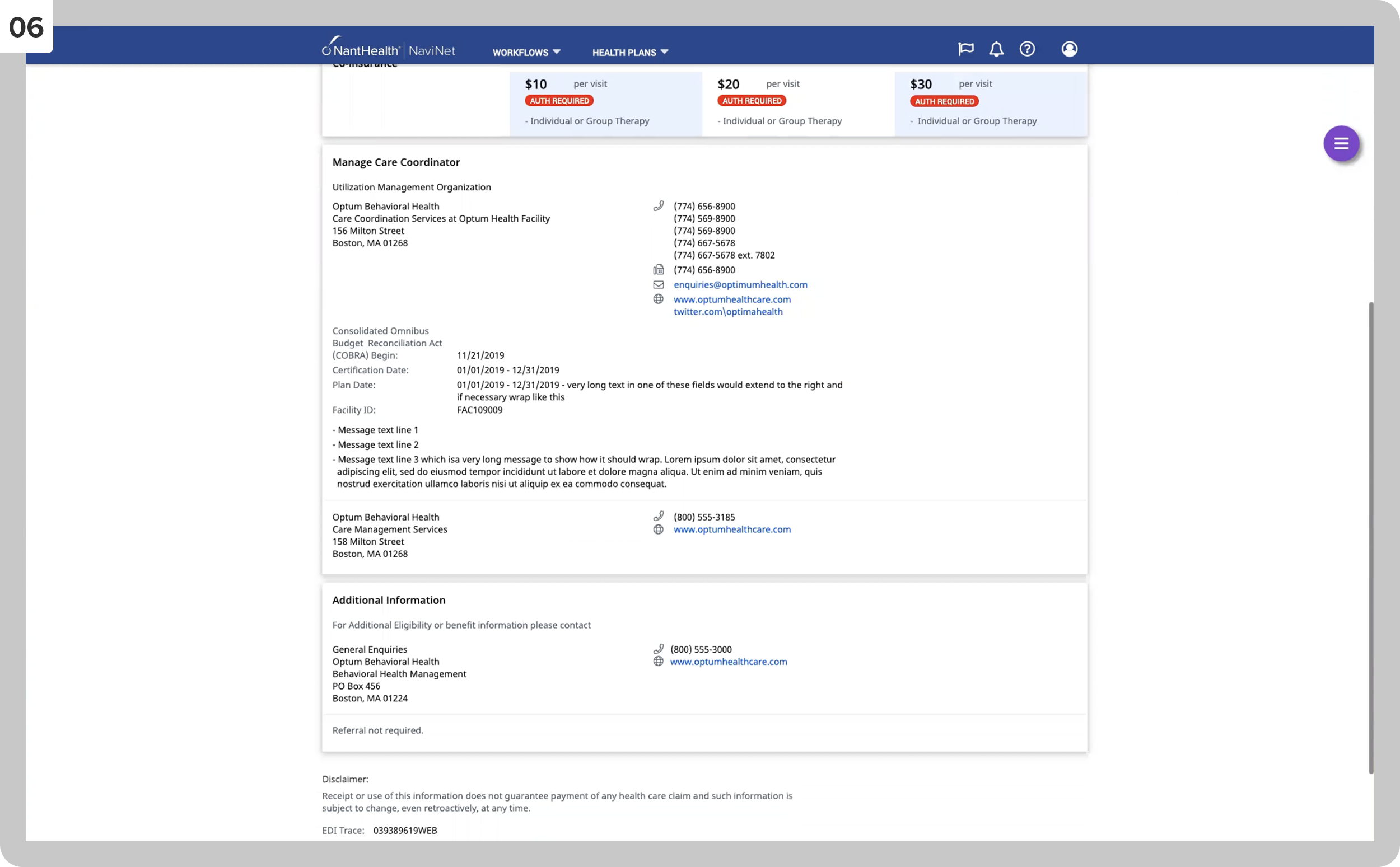Select the Utilization Management Organization label
The height and width of the screenshot is (867, 1400).
point(411,187)
